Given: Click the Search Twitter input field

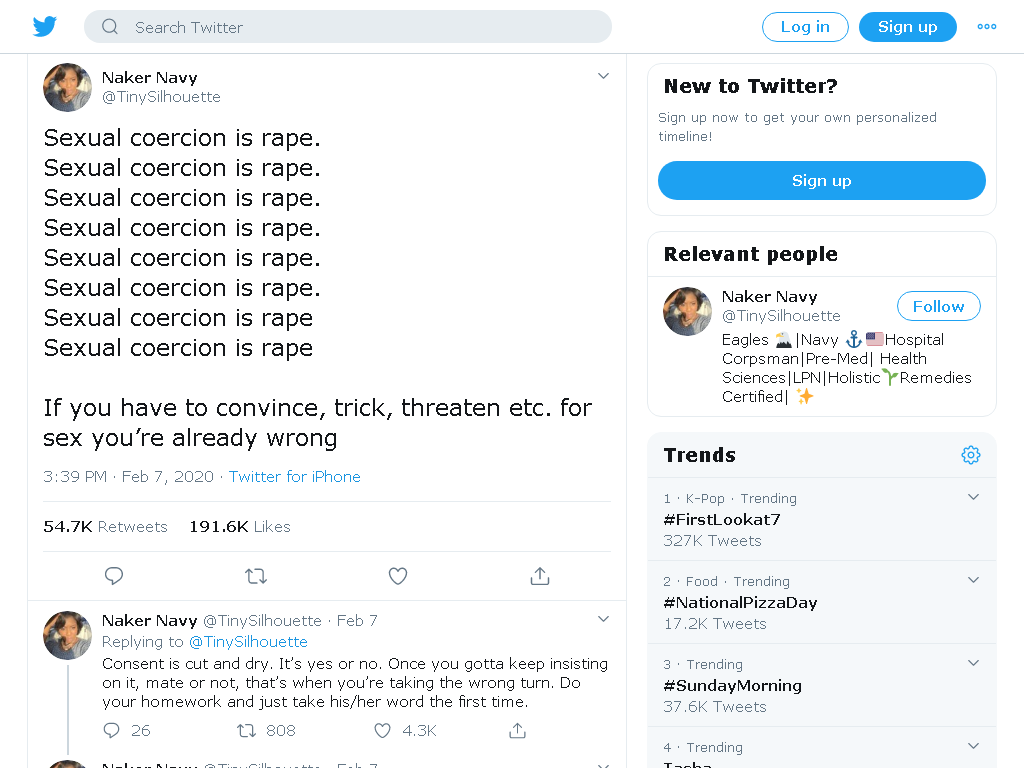Looking at the screenshot, I should click(x=347, y=27).
